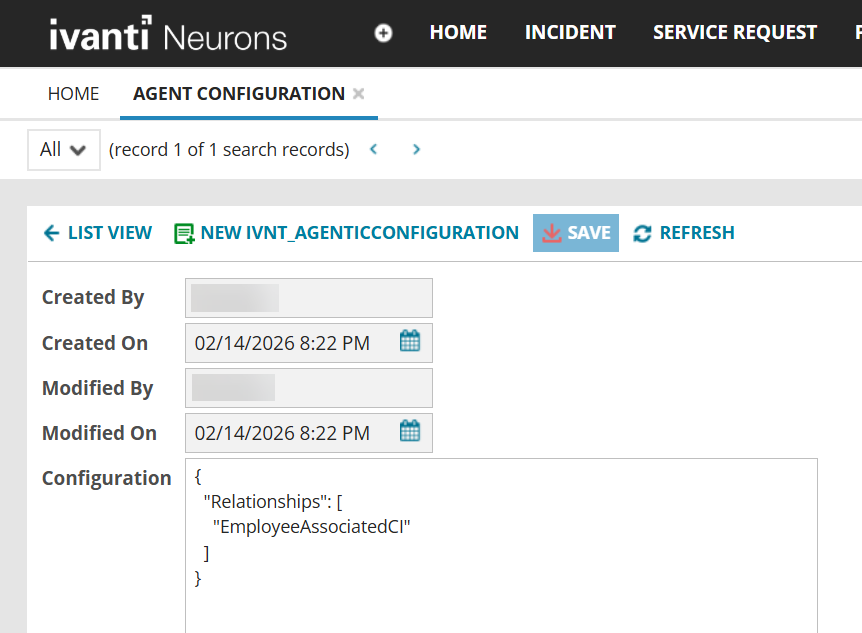
Task: Click the List View back arrow icon
Action: pos(52,233)
